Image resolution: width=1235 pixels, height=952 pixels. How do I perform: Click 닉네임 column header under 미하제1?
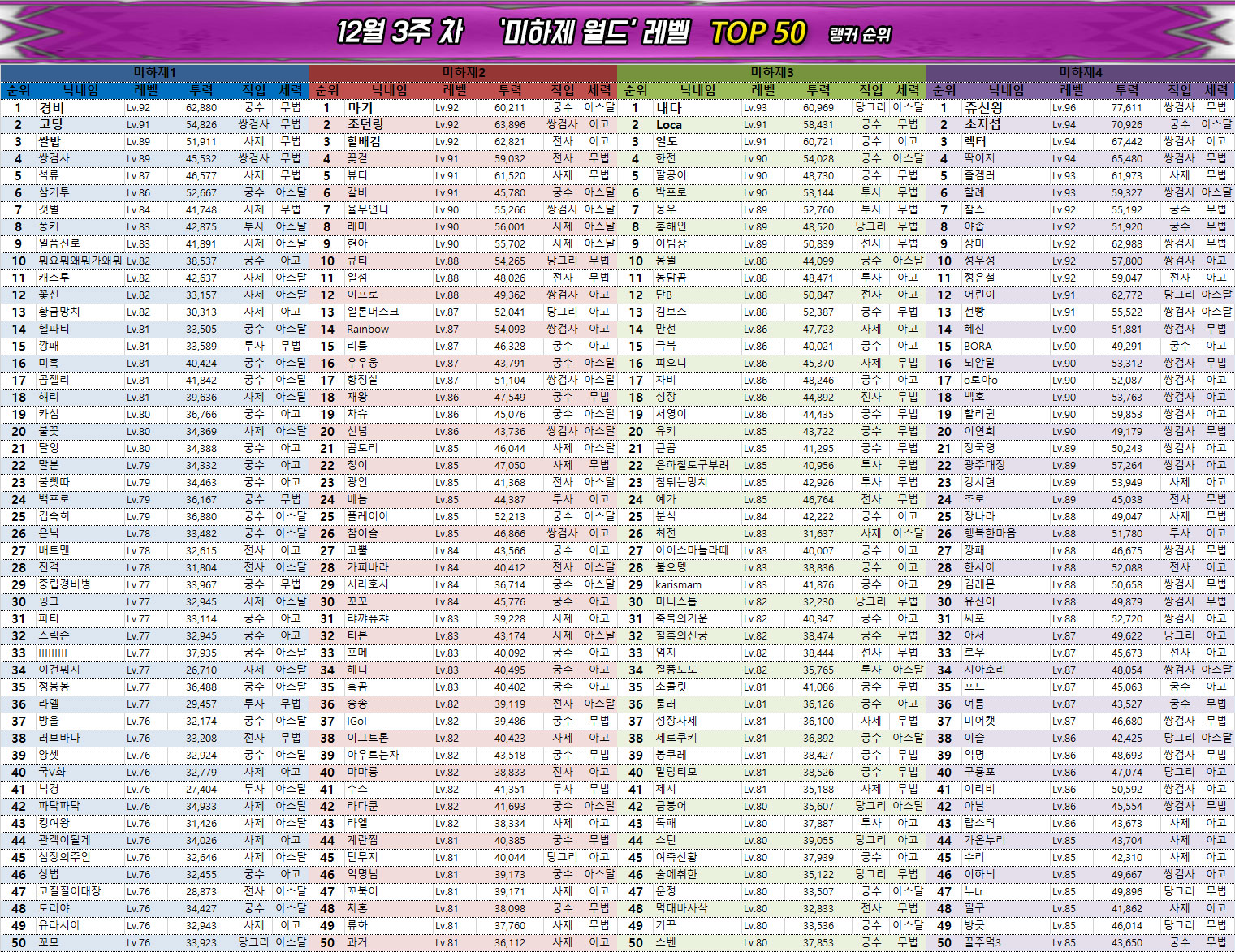pos(81,90)
